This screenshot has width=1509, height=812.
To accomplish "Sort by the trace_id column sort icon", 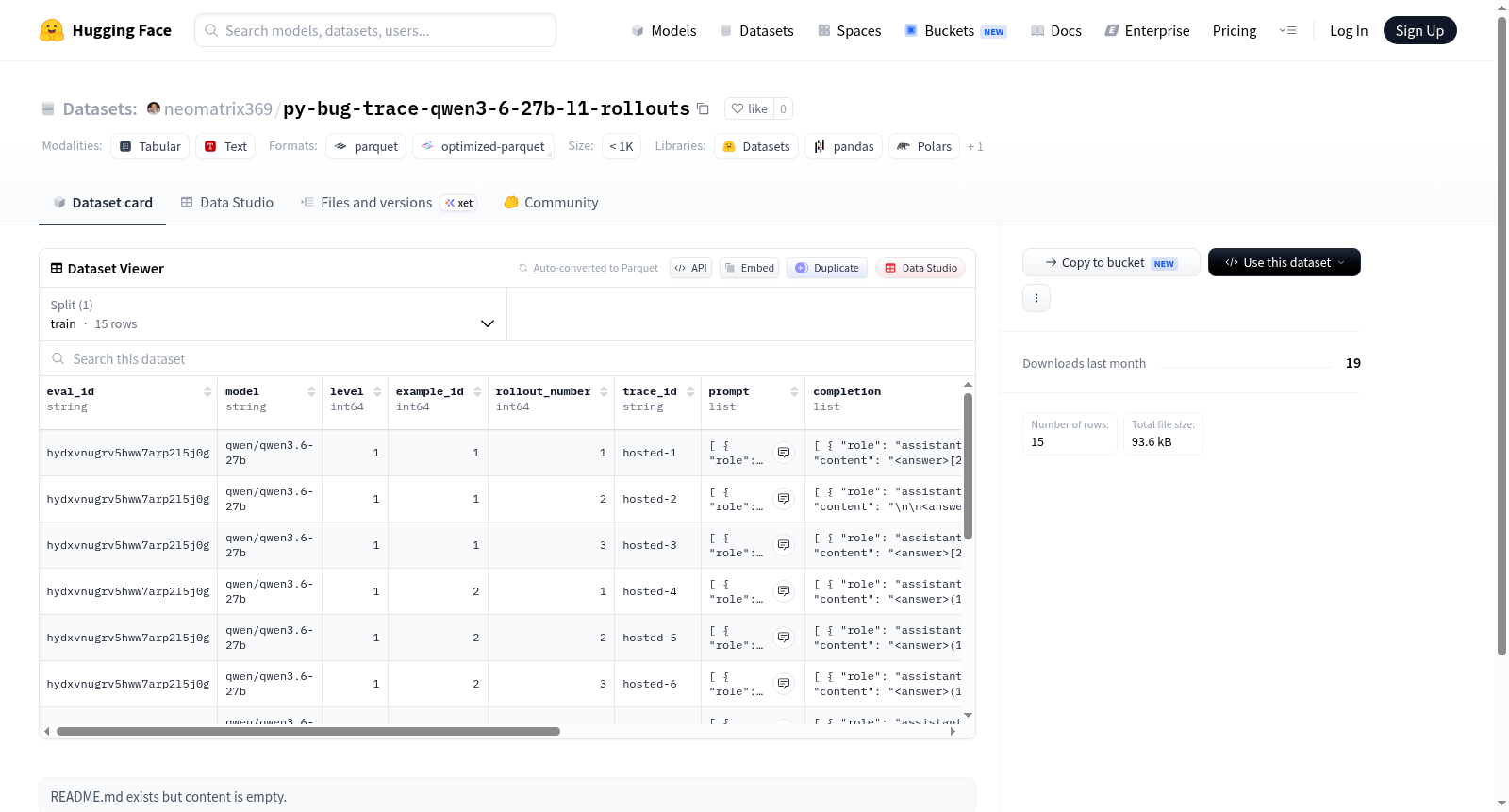I will tap(690, 391).
